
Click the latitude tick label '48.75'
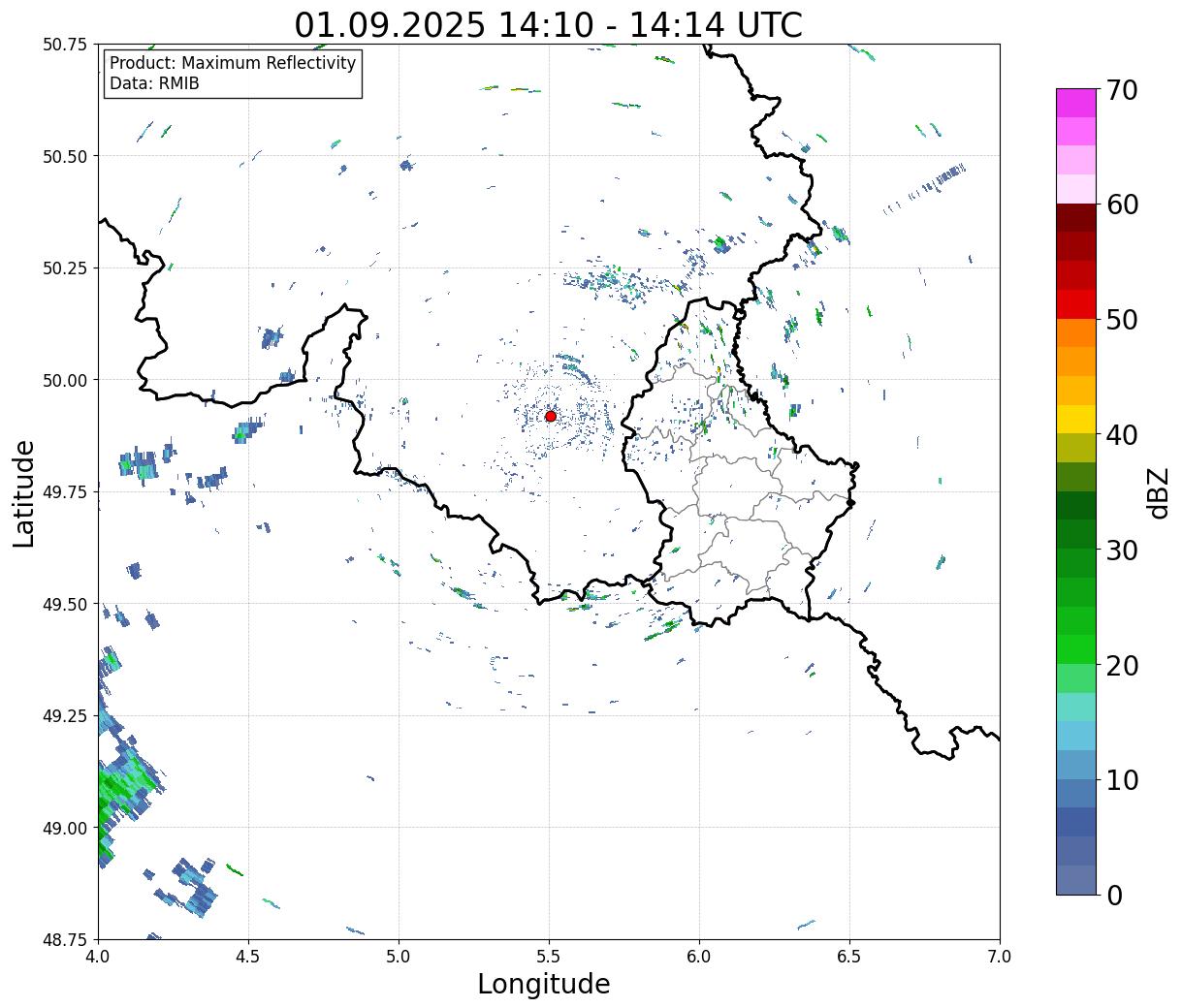click(x=65, y=940)
